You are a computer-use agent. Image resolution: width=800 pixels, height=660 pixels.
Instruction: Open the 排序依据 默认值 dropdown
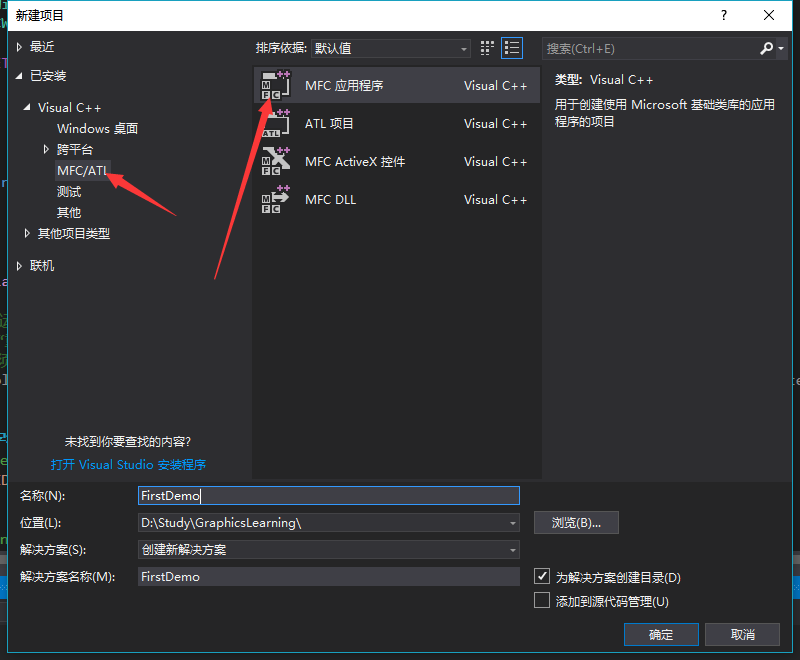(463, 47)
